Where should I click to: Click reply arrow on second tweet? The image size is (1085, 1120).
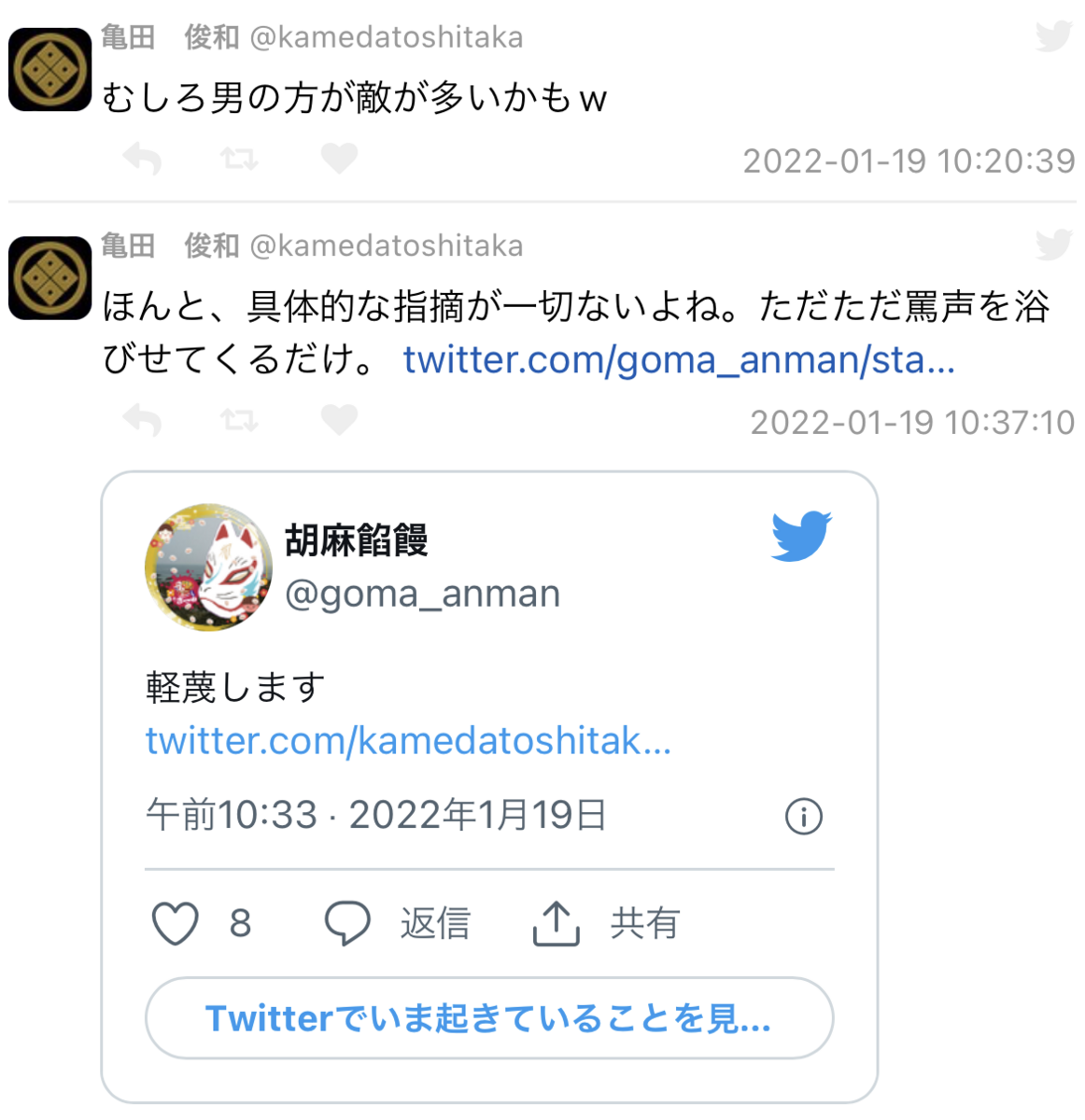tap(143, 420)
